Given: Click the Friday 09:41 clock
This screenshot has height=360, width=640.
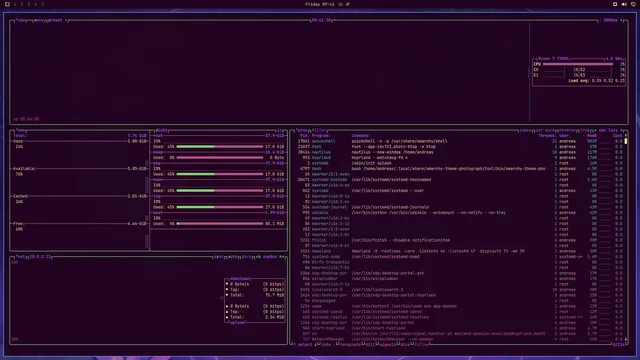Looking at the screenshot, I should point(320,4).
